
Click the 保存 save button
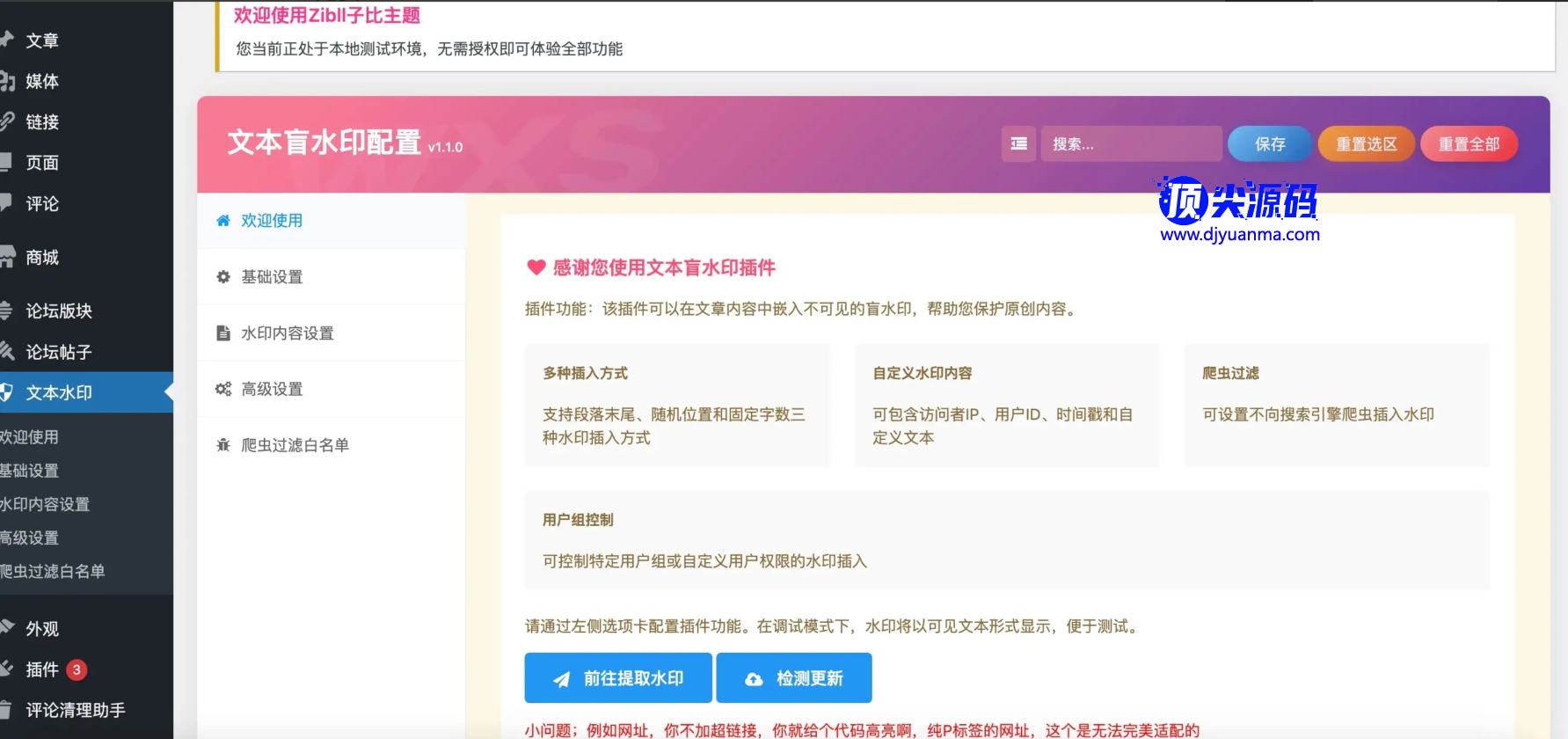(1269, 143)
